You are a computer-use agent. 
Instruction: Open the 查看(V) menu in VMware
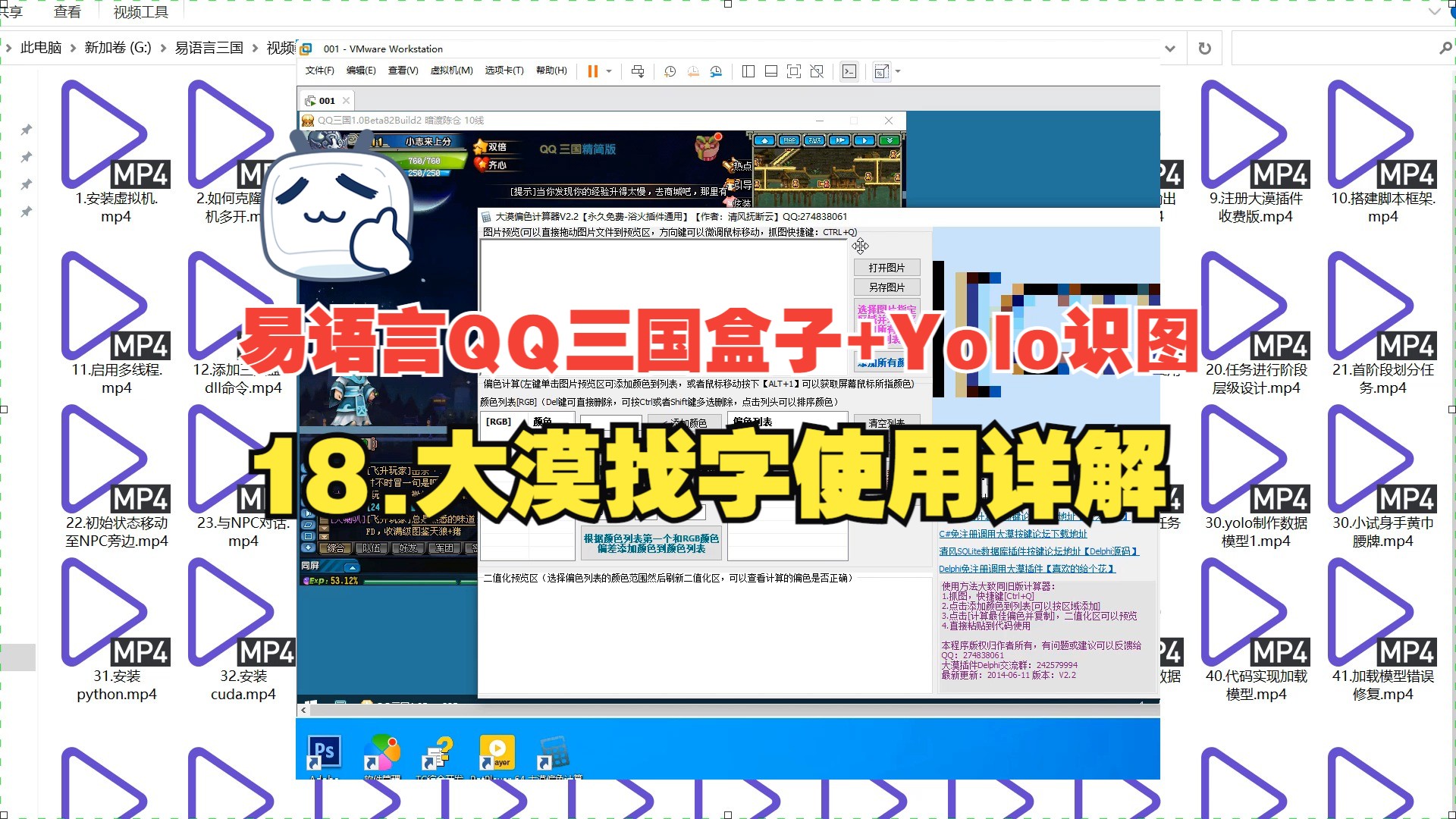point(403,71)
